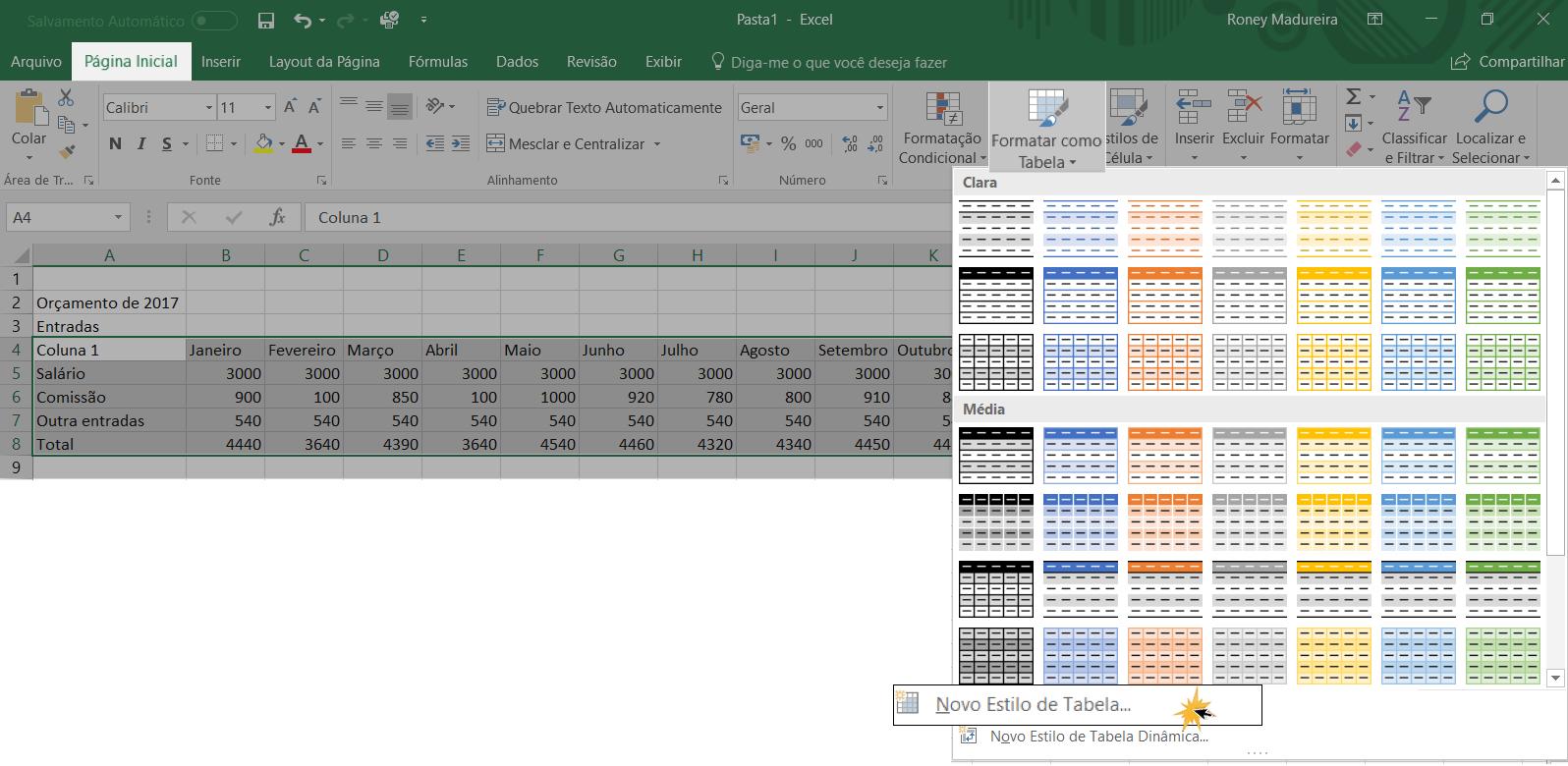This screenshot has height=766, width=1568.
Task: Open the font size 11 dropdown
Action: click(268, 107)
